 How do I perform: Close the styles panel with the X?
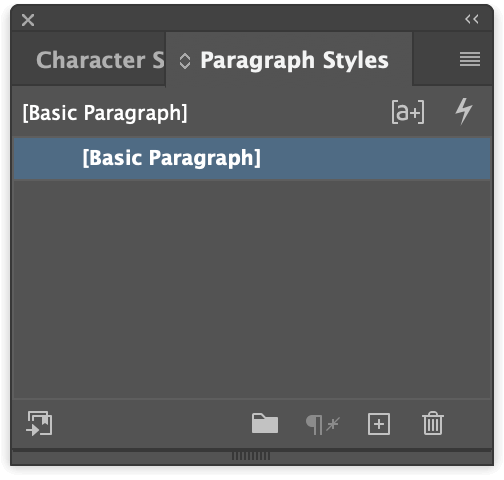[x=28, y=20]
